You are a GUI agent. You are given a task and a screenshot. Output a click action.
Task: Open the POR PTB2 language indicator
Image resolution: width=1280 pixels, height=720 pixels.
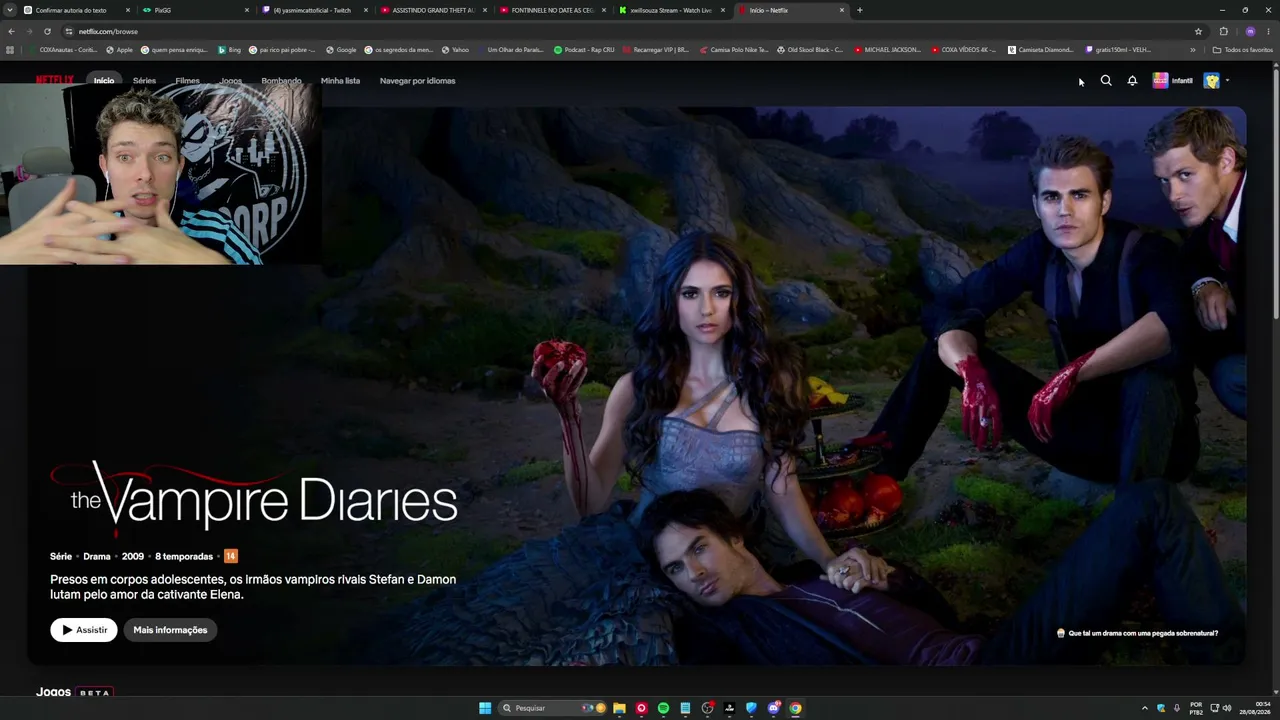(1196, 708)
